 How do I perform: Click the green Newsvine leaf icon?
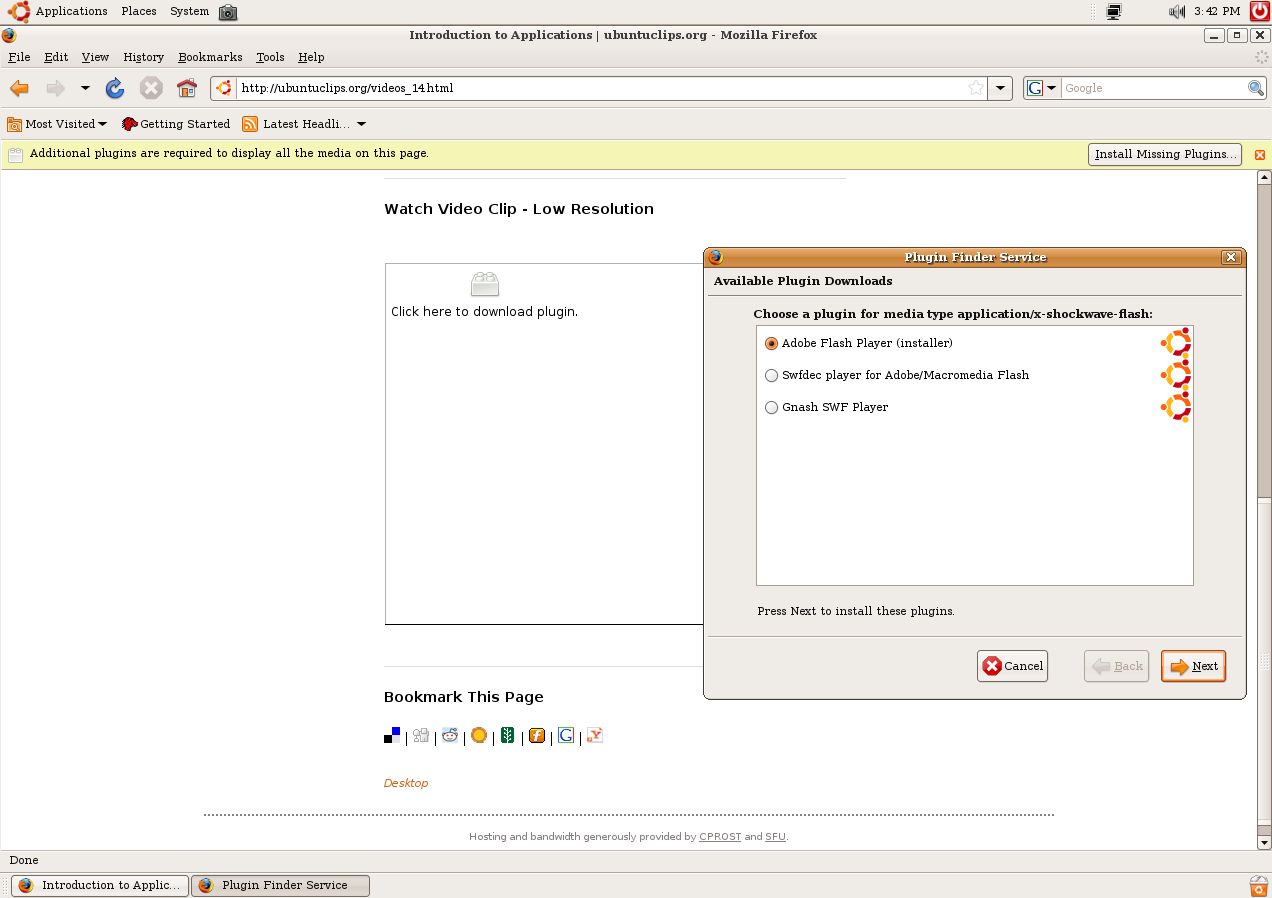(508, 735)
